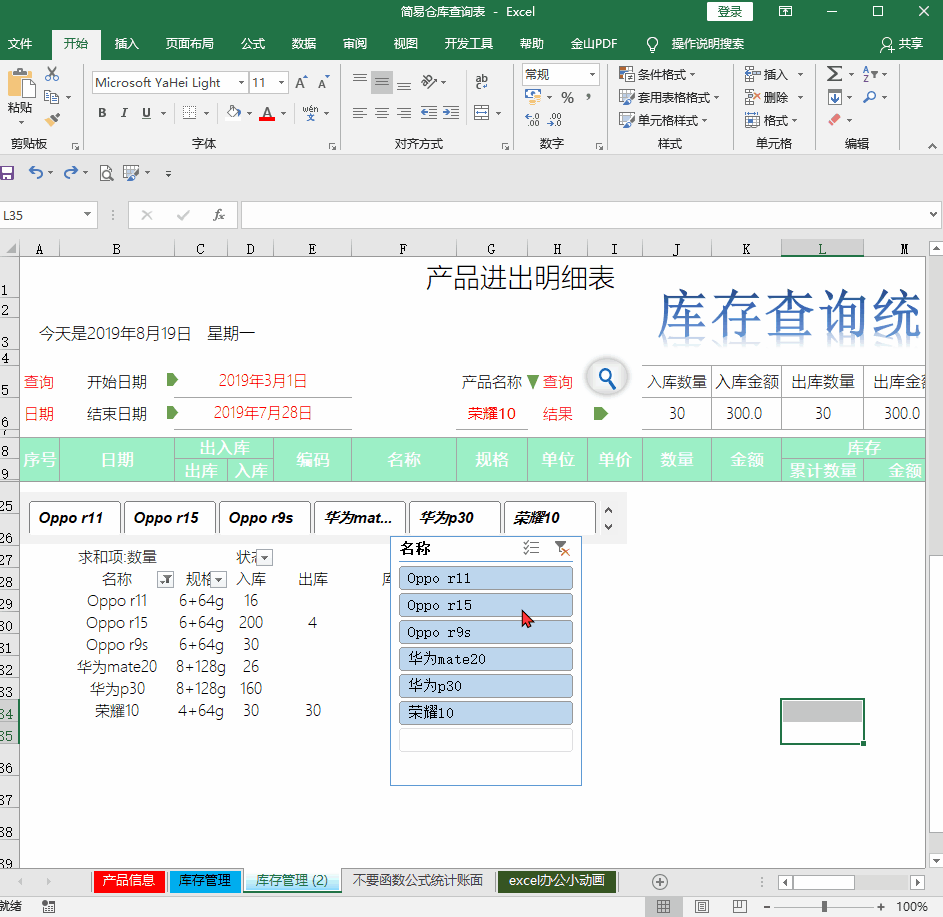Click the Clear eraser icon

pyautogui.click(x=834, y=120)
